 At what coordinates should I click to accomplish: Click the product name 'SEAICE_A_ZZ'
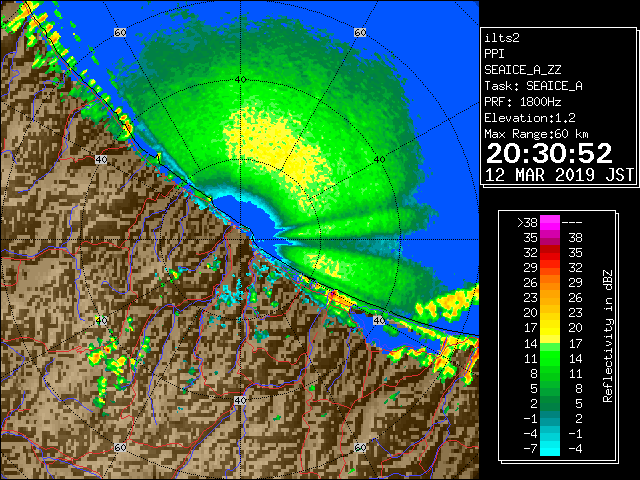click(x=523, y=70)
